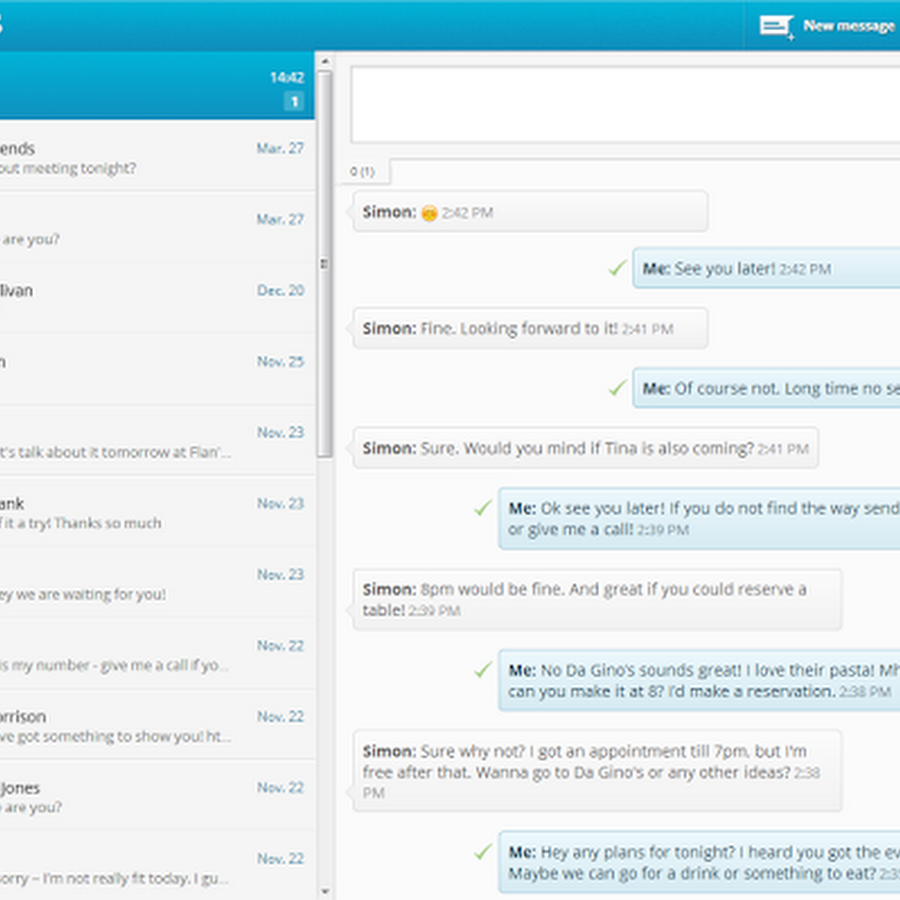The width and height of the screenshot is (900, 900).
Task: Select Simon's message 'Fine. Looking forward to it!'
Action: tap(530, 328)
